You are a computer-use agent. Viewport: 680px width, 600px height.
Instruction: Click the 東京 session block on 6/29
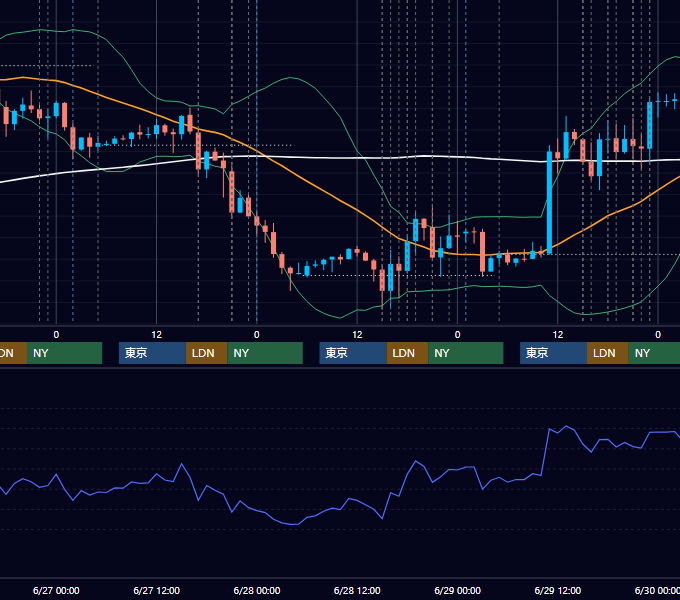pos(553,353)
